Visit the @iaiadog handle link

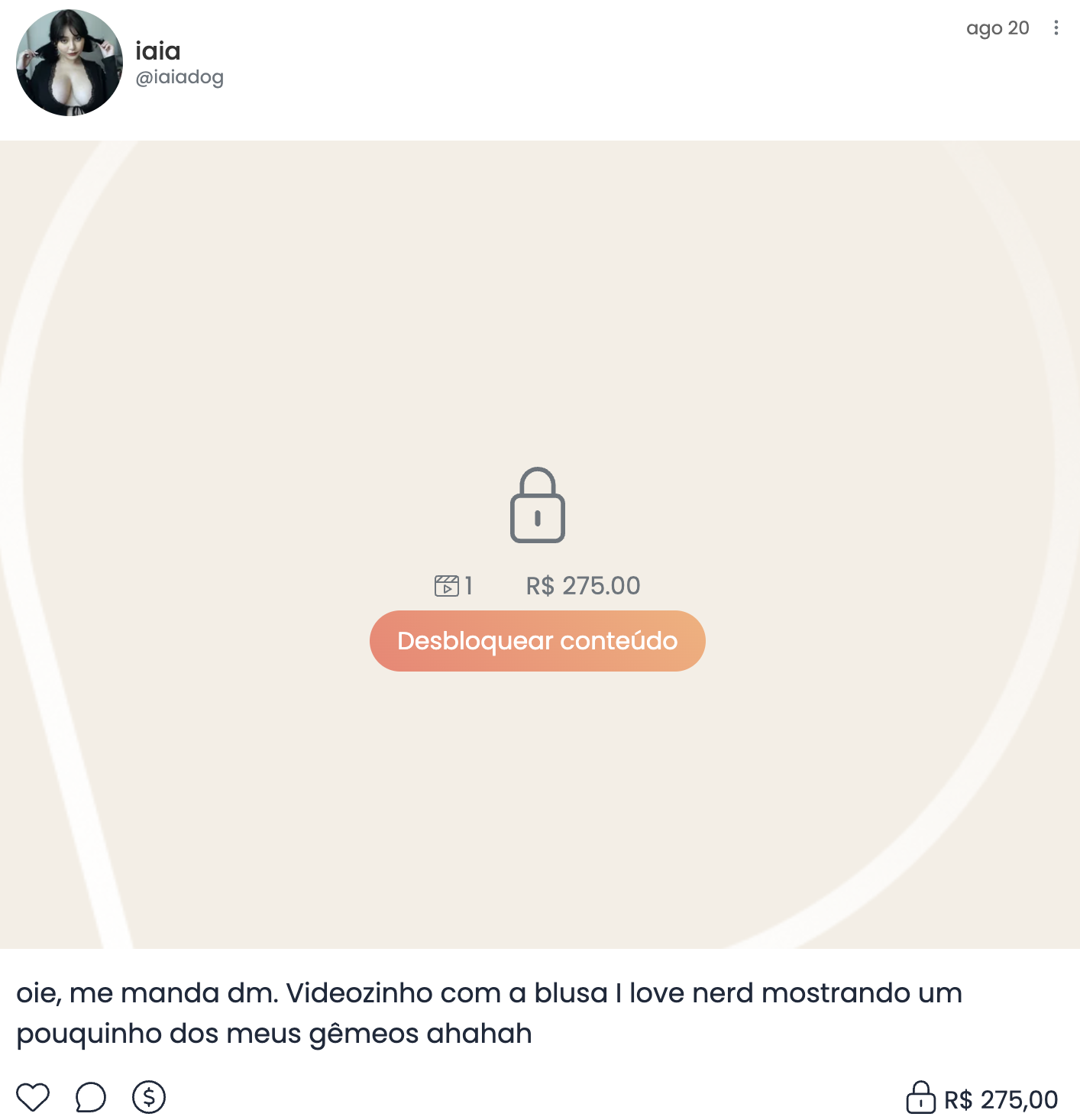179,77
